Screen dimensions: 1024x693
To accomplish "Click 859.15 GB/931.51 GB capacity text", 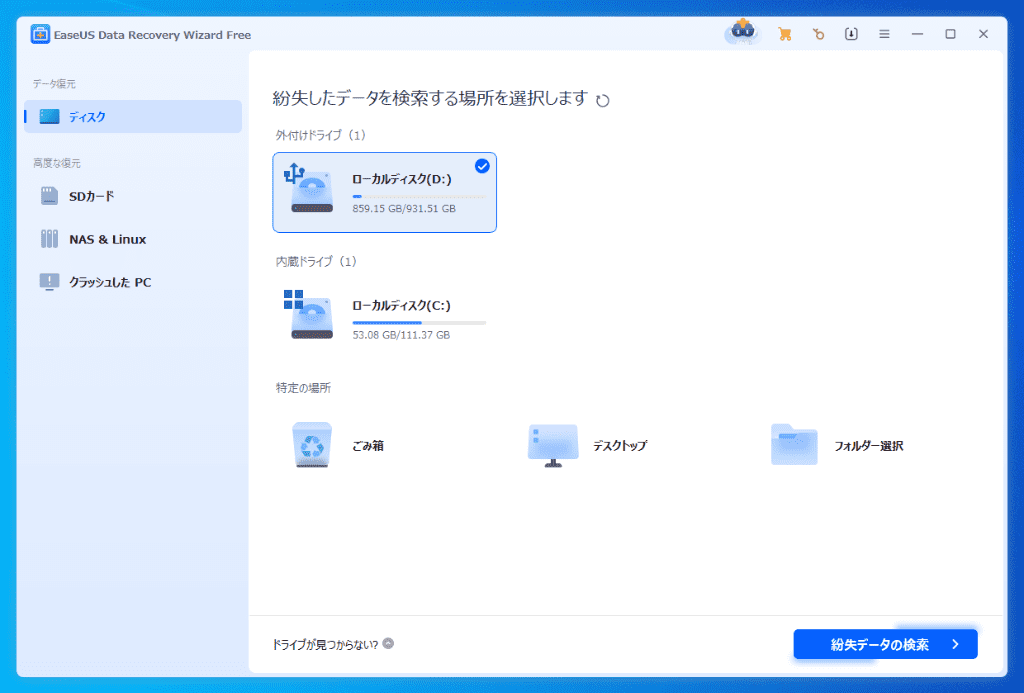I will click(x=404, y=208).
